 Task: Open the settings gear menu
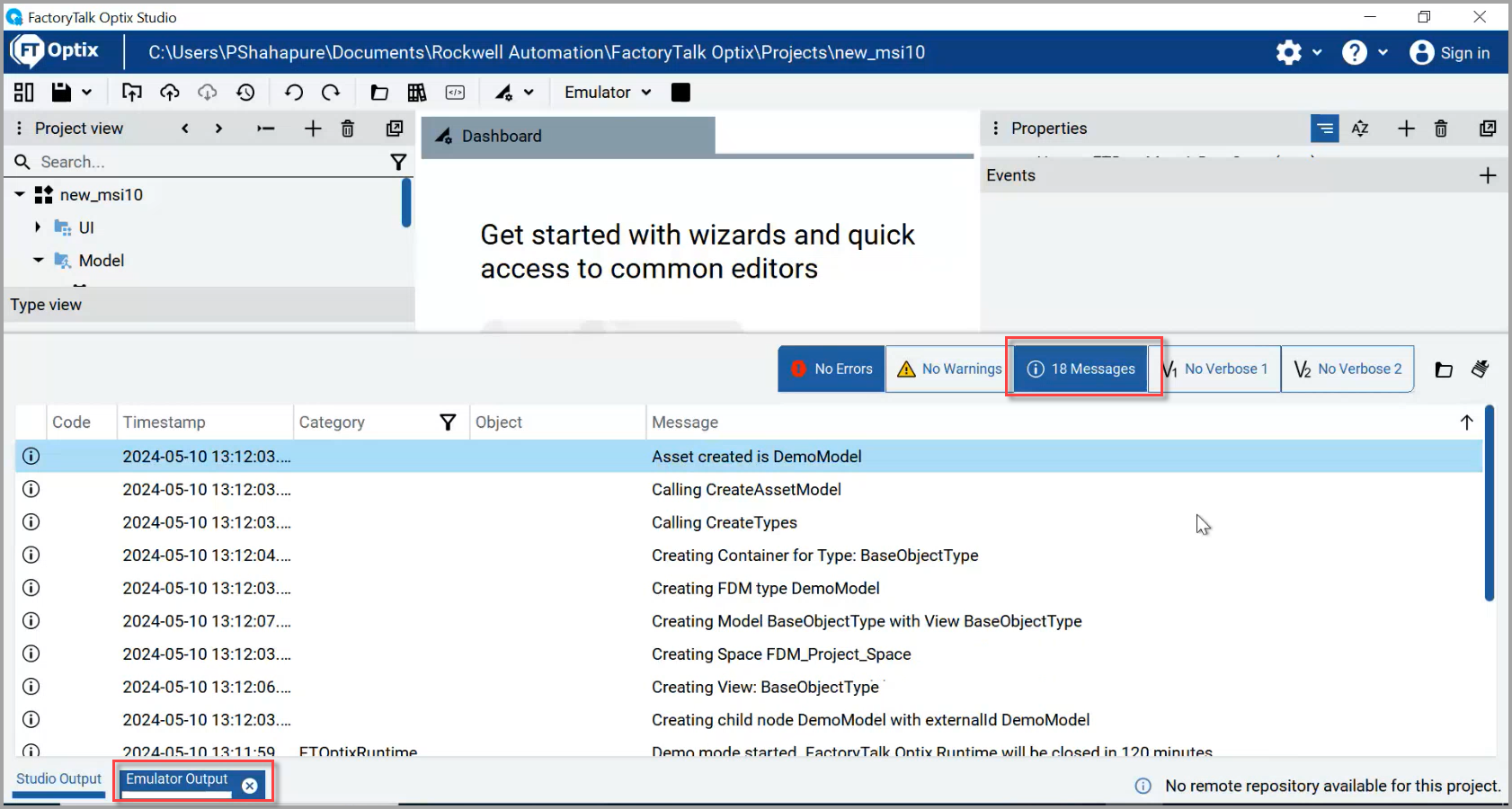point(1289,53)
